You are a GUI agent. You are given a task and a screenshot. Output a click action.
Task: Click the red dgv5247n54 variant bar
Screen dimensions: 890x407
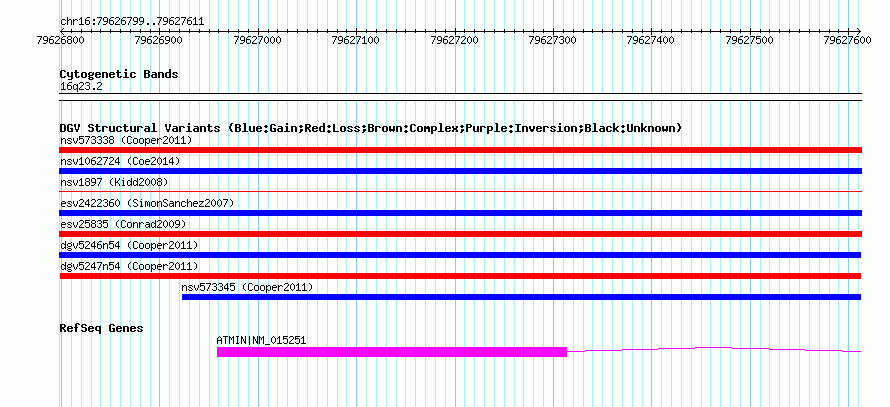460,276
